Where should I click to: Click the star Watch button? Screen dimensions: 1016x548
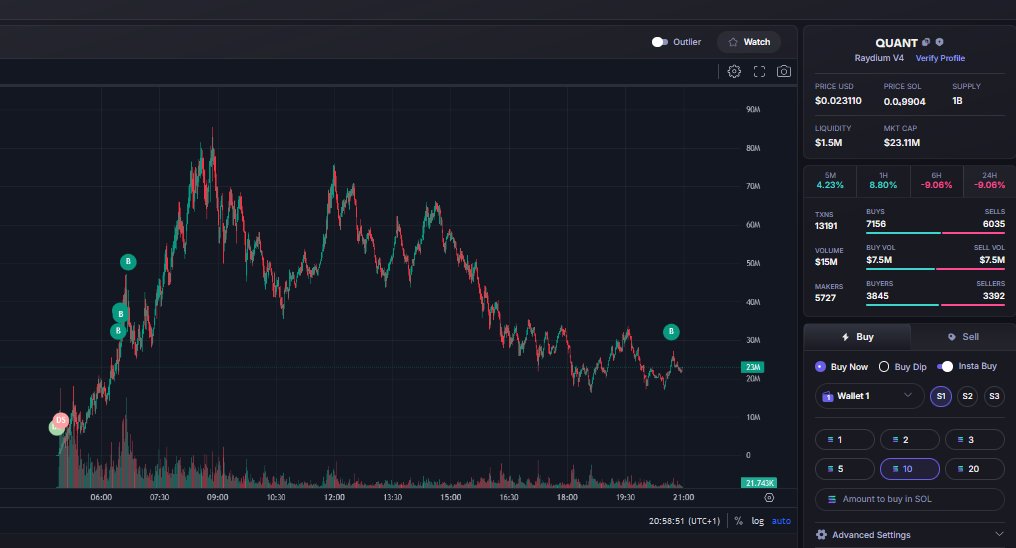748,42
